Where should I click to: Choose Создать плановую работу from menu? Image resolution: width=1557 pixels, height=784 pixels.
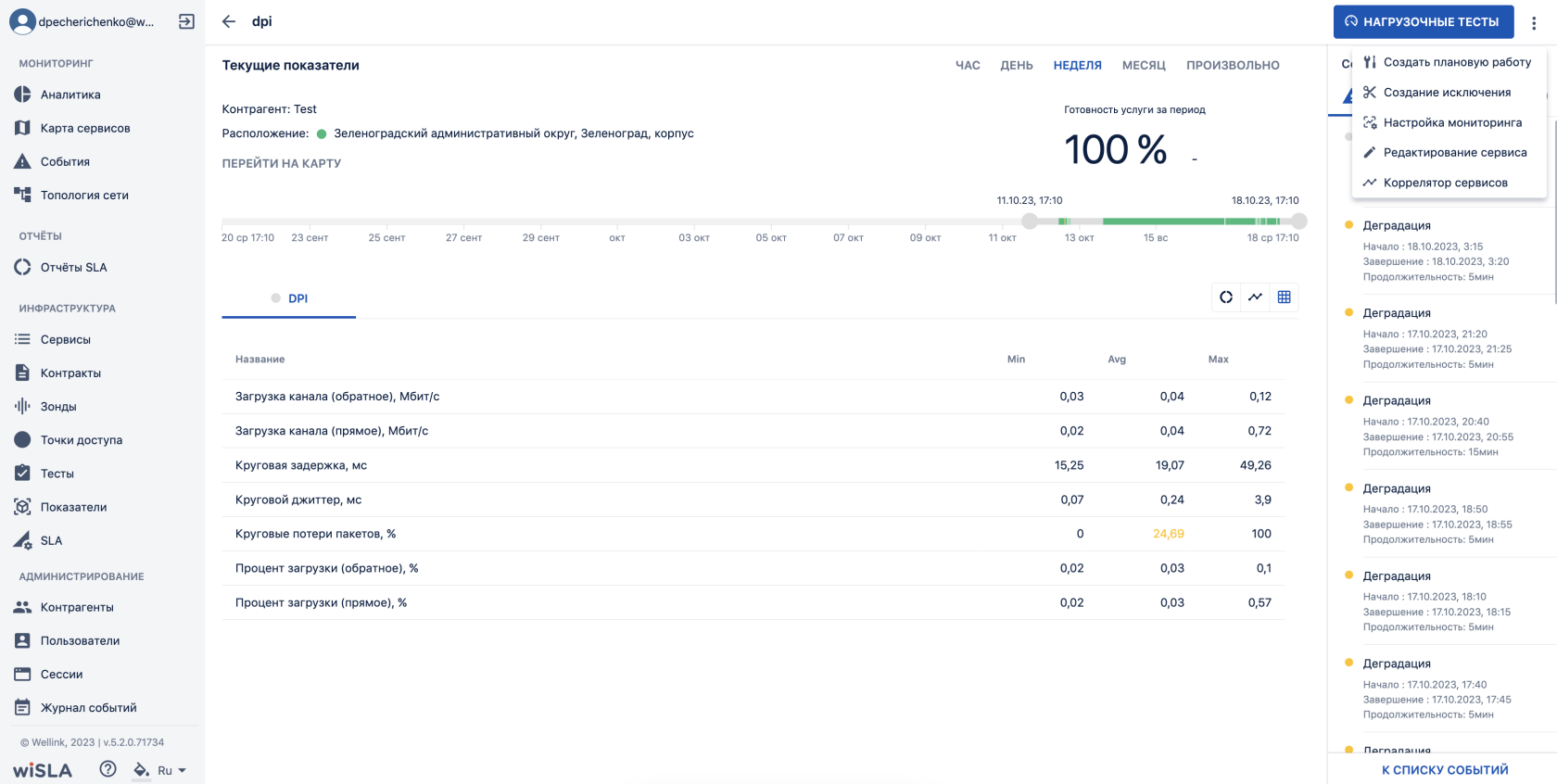click(x=1456, y=62)
